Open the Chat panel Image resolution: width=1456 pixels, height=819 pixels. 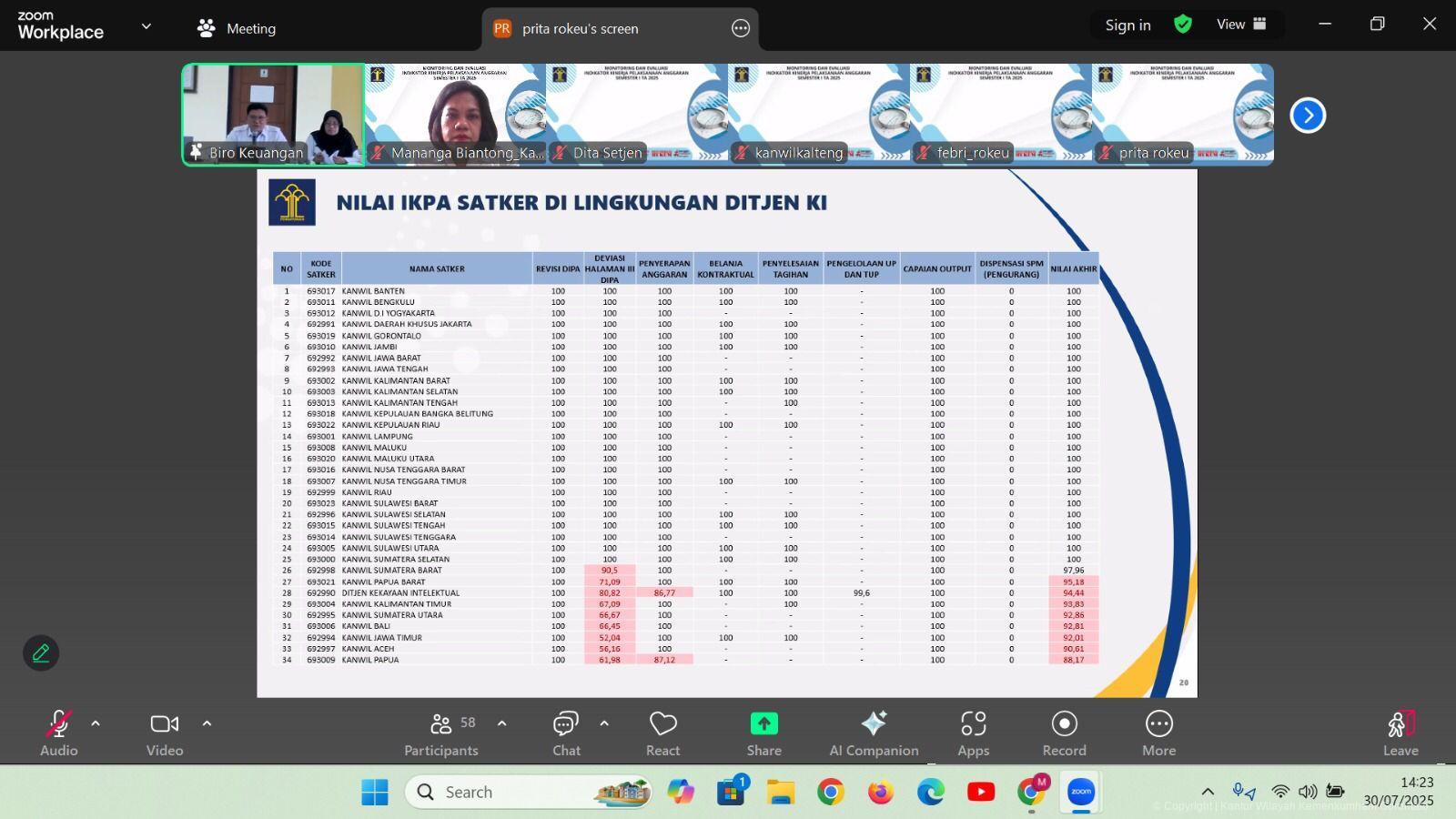pos(566,732)
